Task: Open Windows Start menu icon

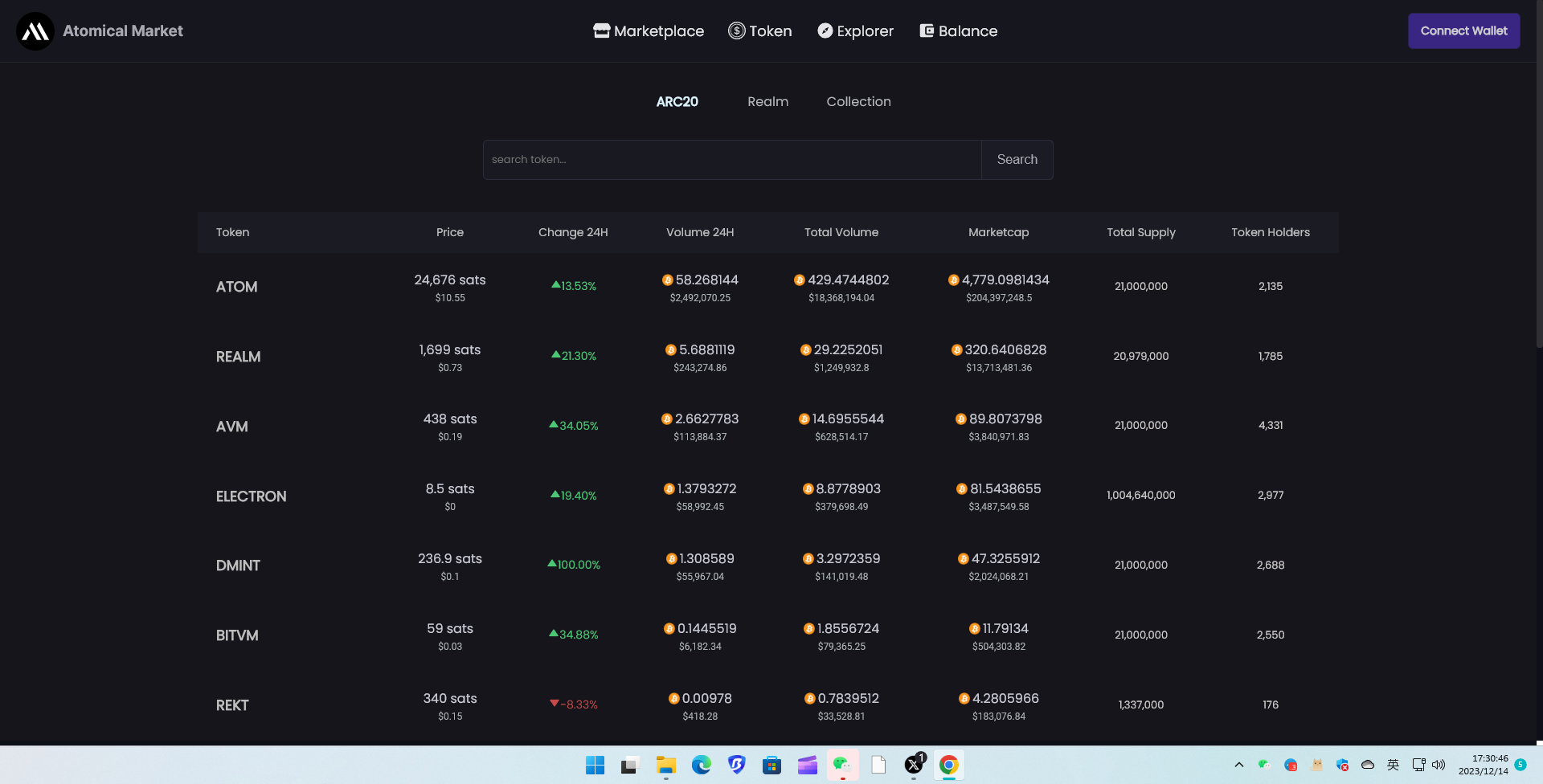Action: pos(596,766)
